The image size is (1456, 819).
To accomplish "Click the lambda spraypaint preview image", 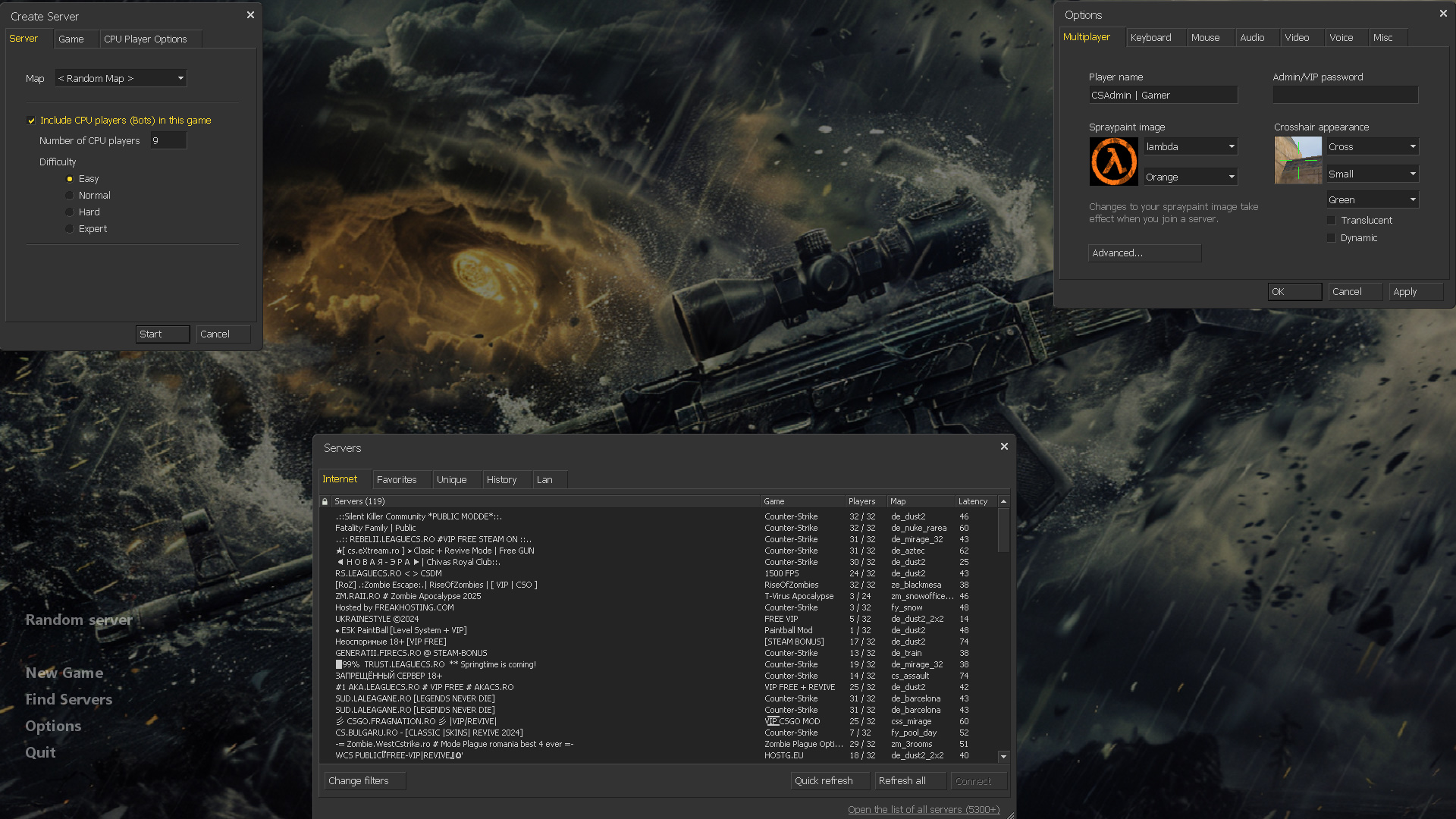I will pyautogui.click(x=1113, y=162).
